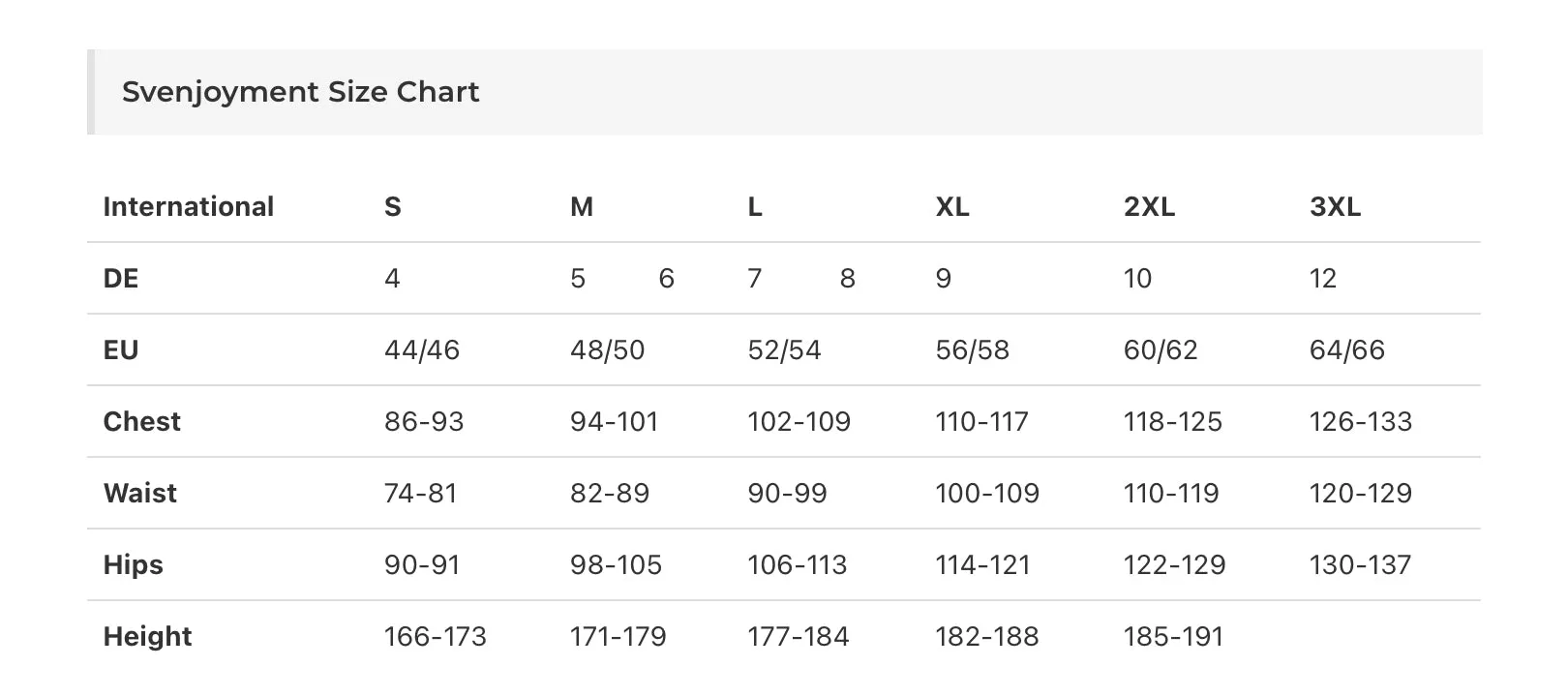Select the waist value 100-109
Viewport: 1568px width, 697px height.
(x=987, y=493)
